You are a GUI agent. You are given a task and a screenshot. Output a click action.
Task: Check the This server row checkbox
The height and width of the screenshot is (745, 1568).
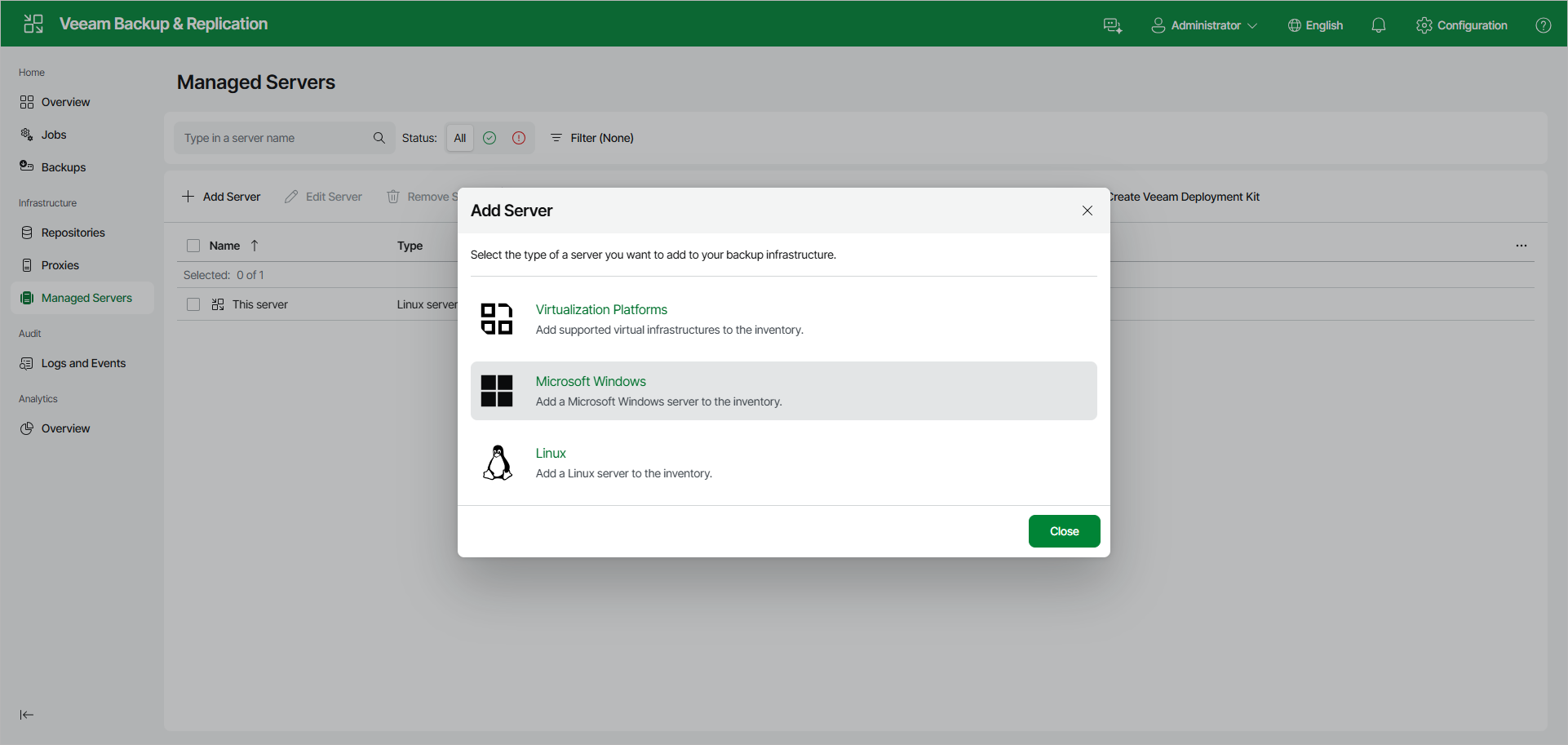[193, 304]
